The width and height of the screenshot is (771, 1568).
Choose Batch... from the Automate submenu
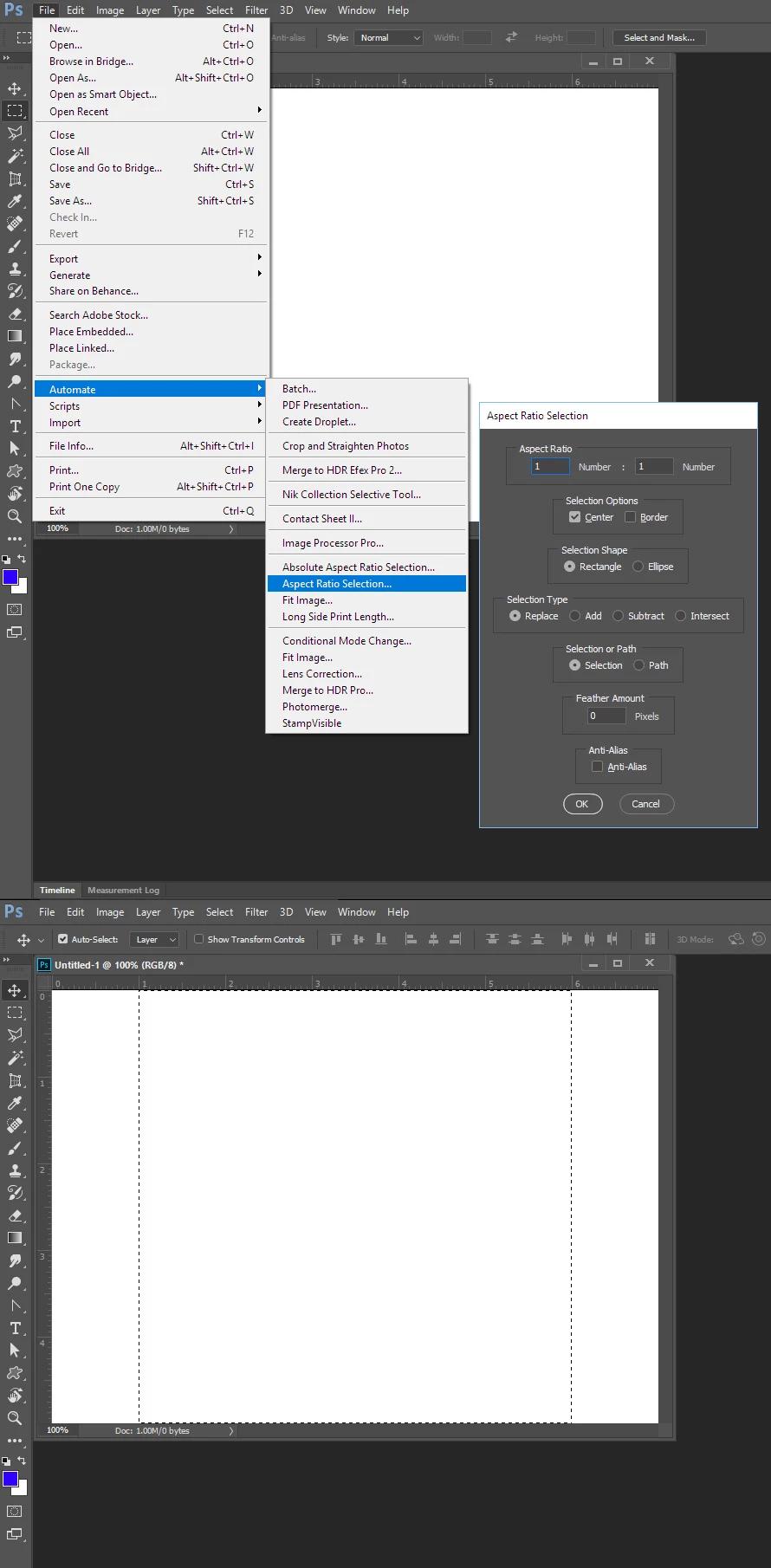click(367, 389)
